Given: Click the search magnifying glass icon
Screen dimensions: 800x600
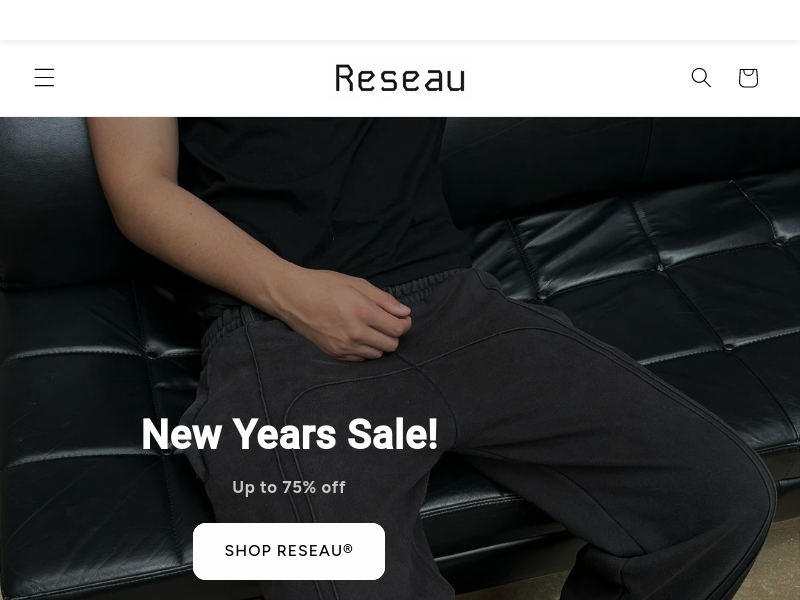Looking at the screenshot, I should [x=701, y=78].
